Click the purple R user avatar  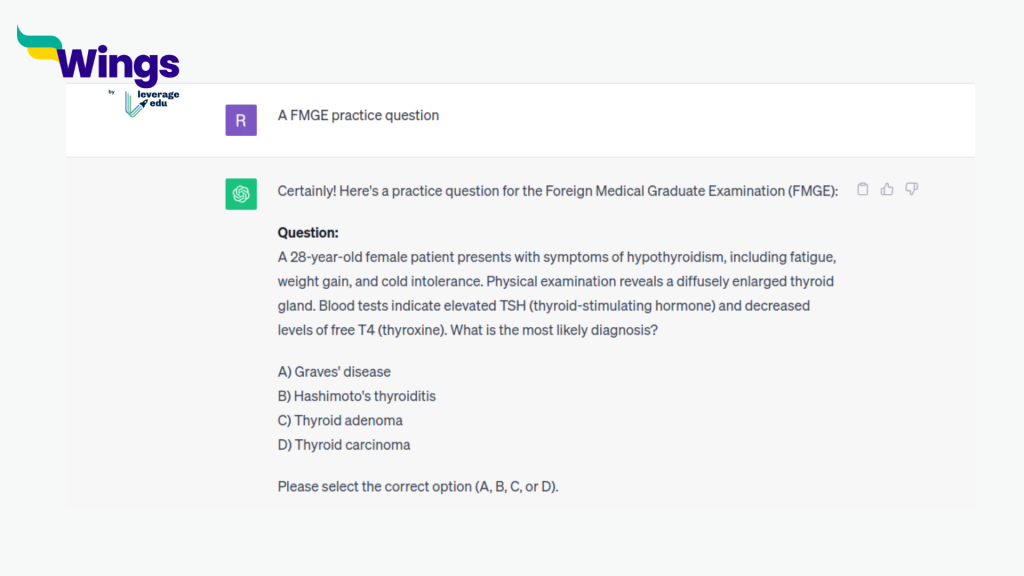click(240, 119)
